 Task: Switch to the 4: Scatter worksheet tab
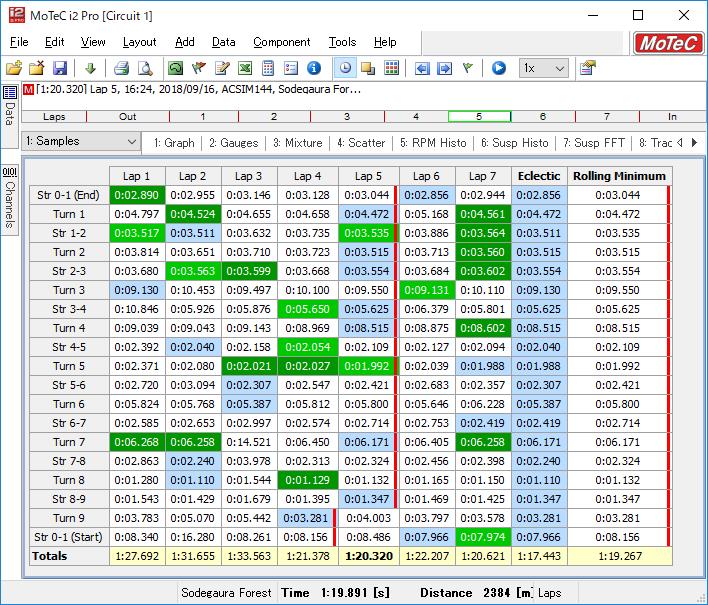(361, 143)
